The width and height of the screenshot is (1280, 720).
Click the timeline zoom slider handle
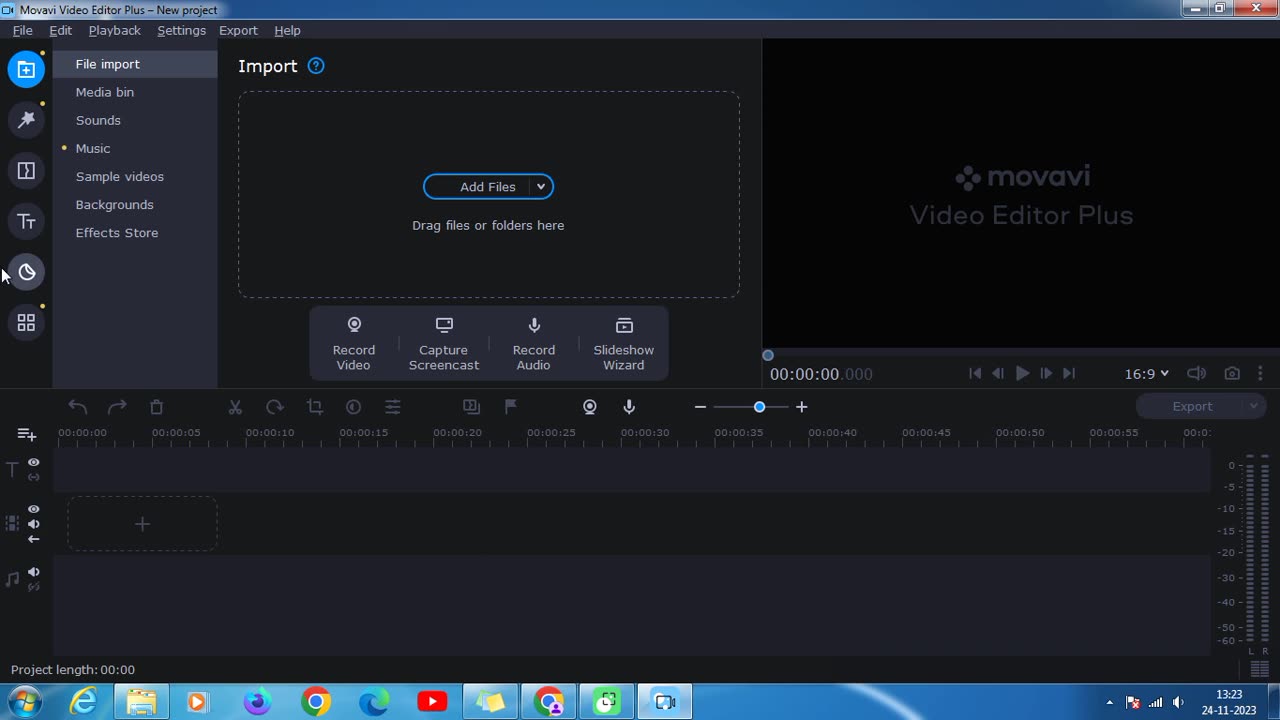(759, 407)
